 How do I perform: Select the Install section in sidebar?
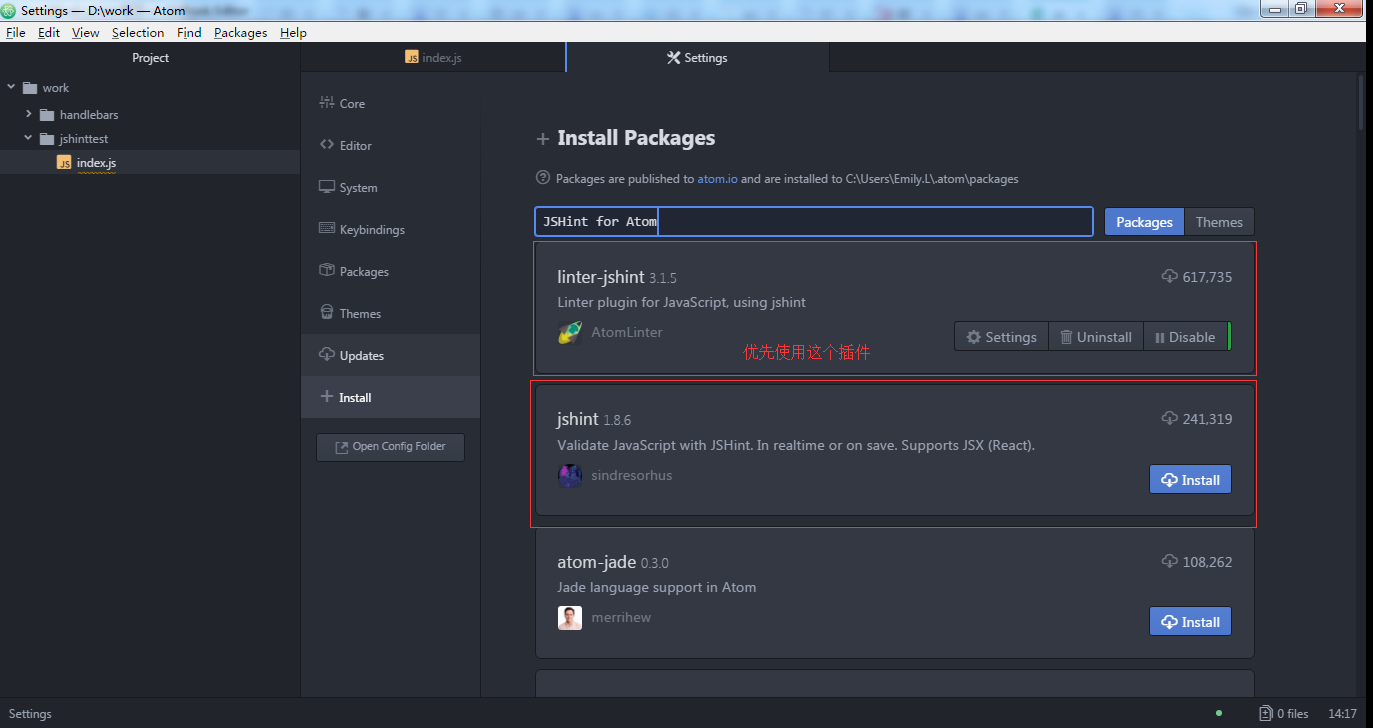tap(390, 397)
